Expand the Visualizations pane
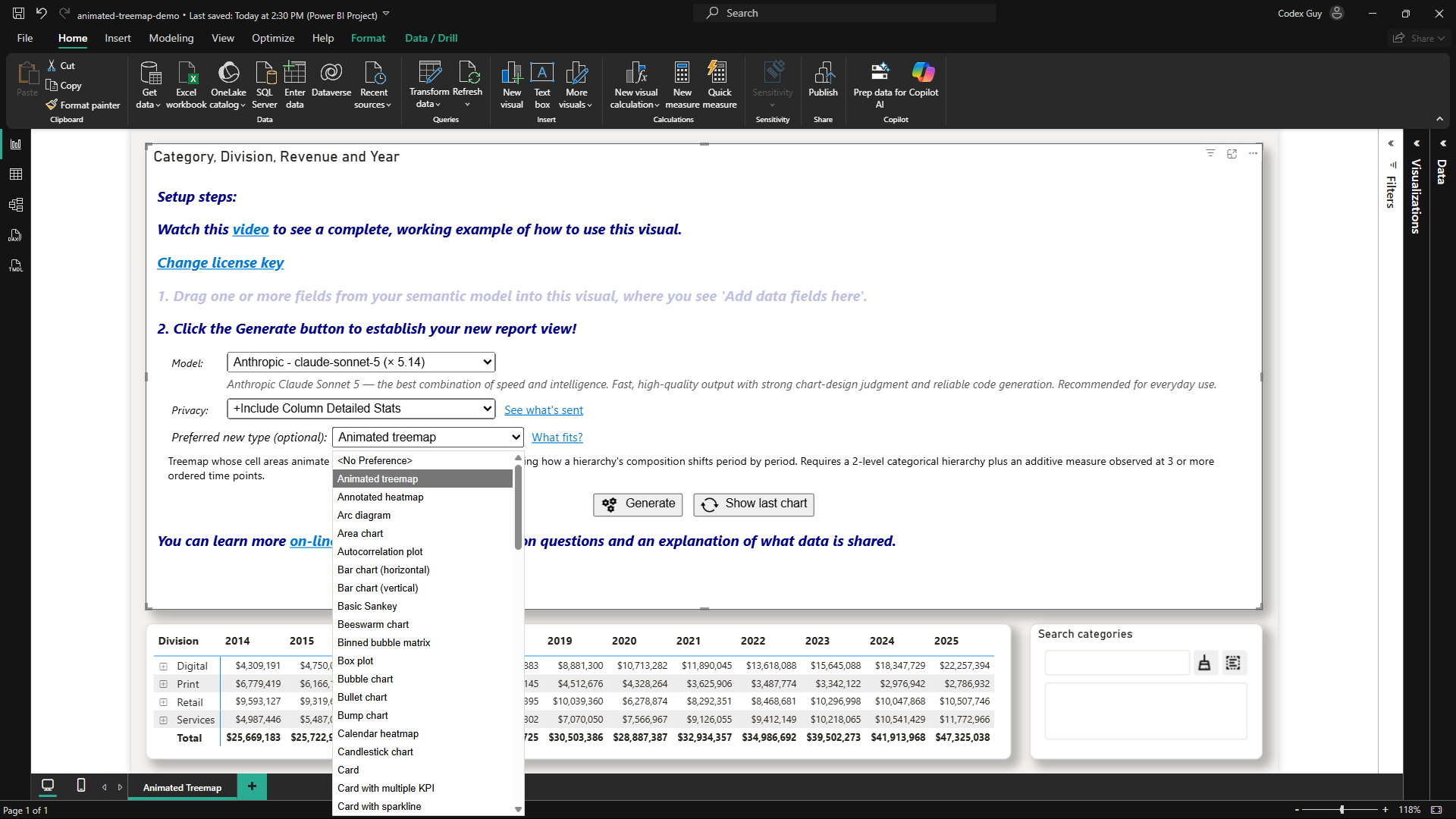1456x819 pixels. [x=1417, y=143]
